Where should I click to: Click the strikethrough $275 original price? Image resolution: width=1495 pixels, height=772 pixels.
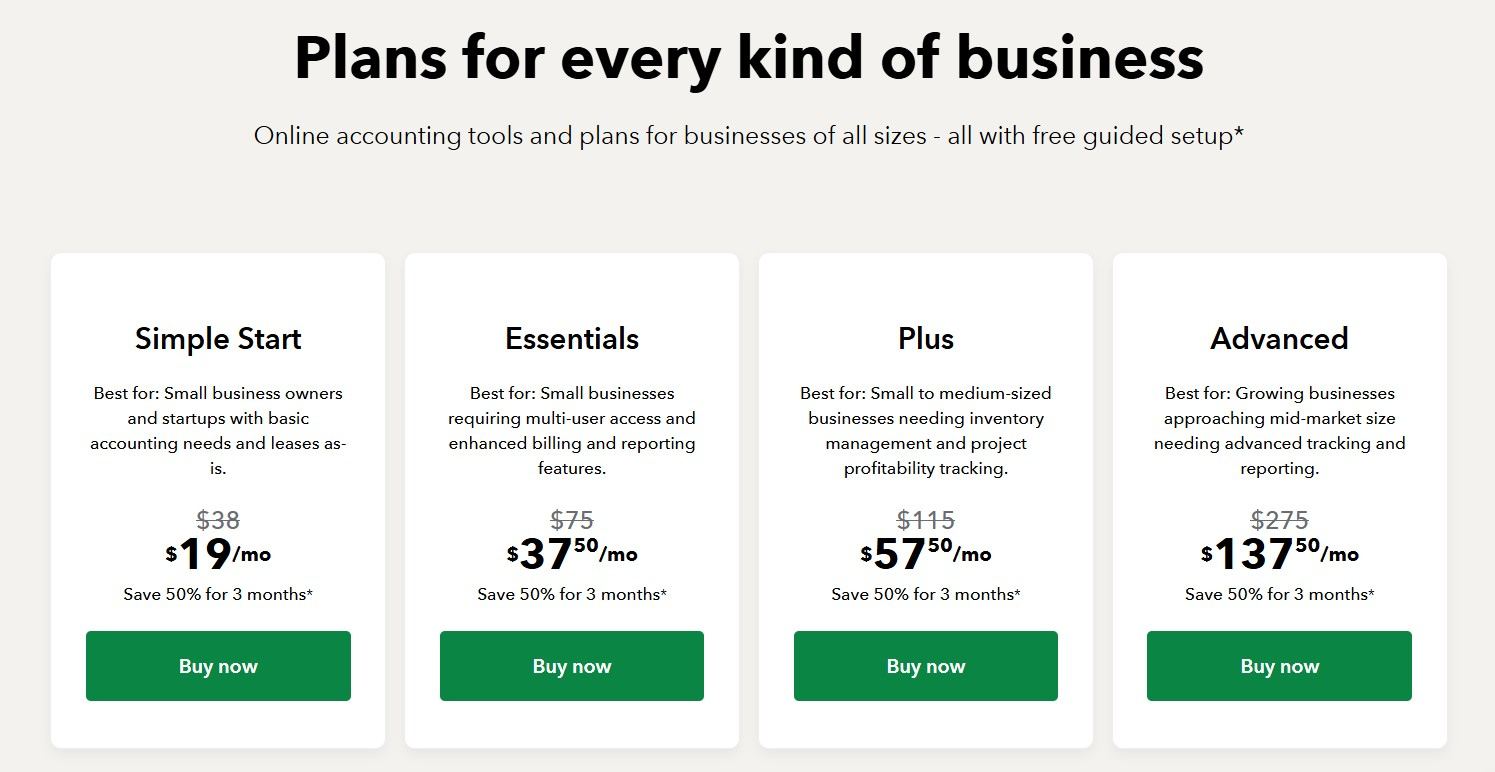point(1278,519)
